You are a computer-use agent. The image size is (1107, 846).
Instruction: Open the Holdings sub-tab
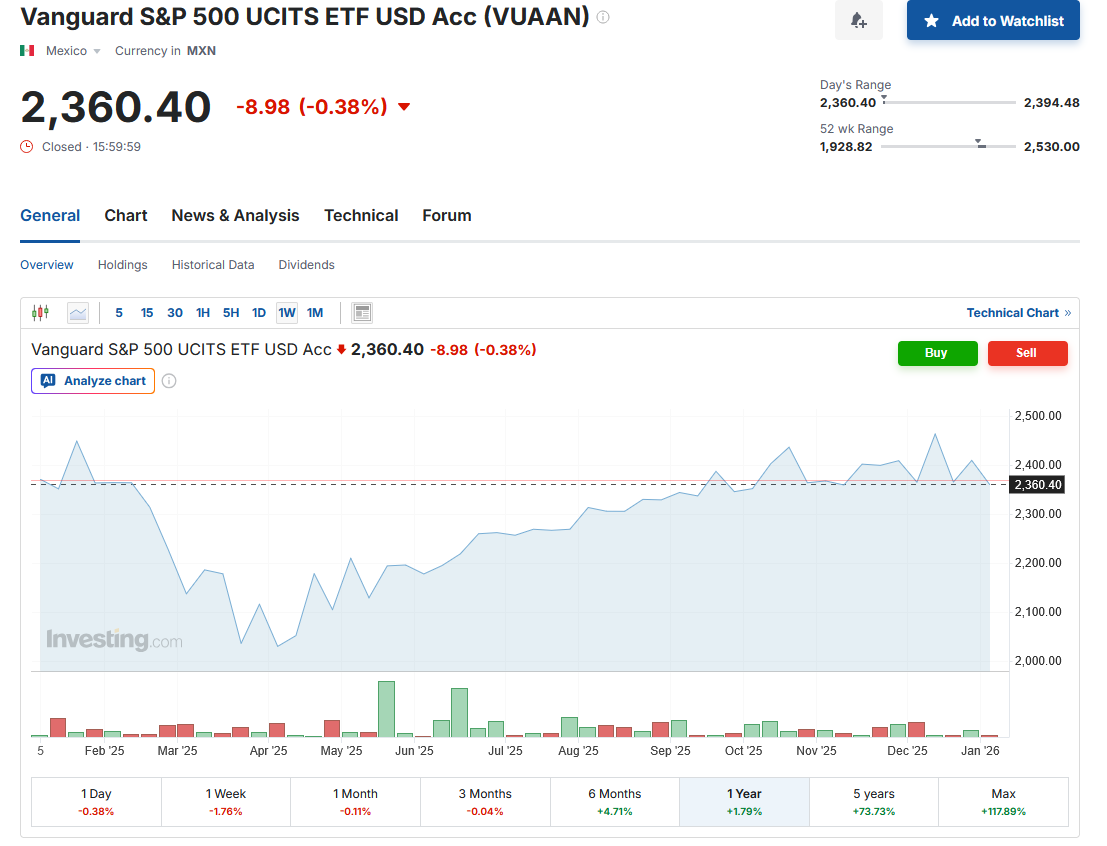[123, 265]
